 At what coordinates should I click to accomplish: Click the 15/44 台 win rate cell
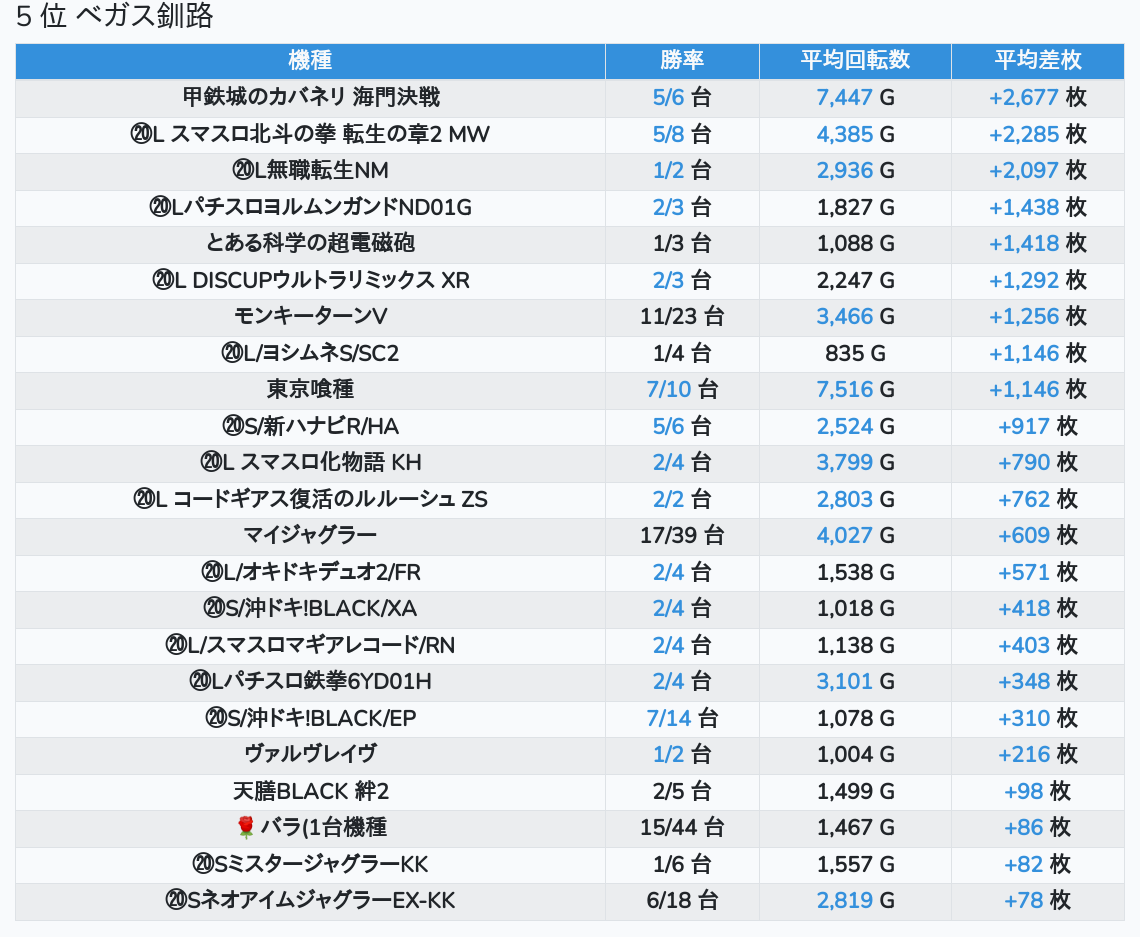[x=682, y=827]
